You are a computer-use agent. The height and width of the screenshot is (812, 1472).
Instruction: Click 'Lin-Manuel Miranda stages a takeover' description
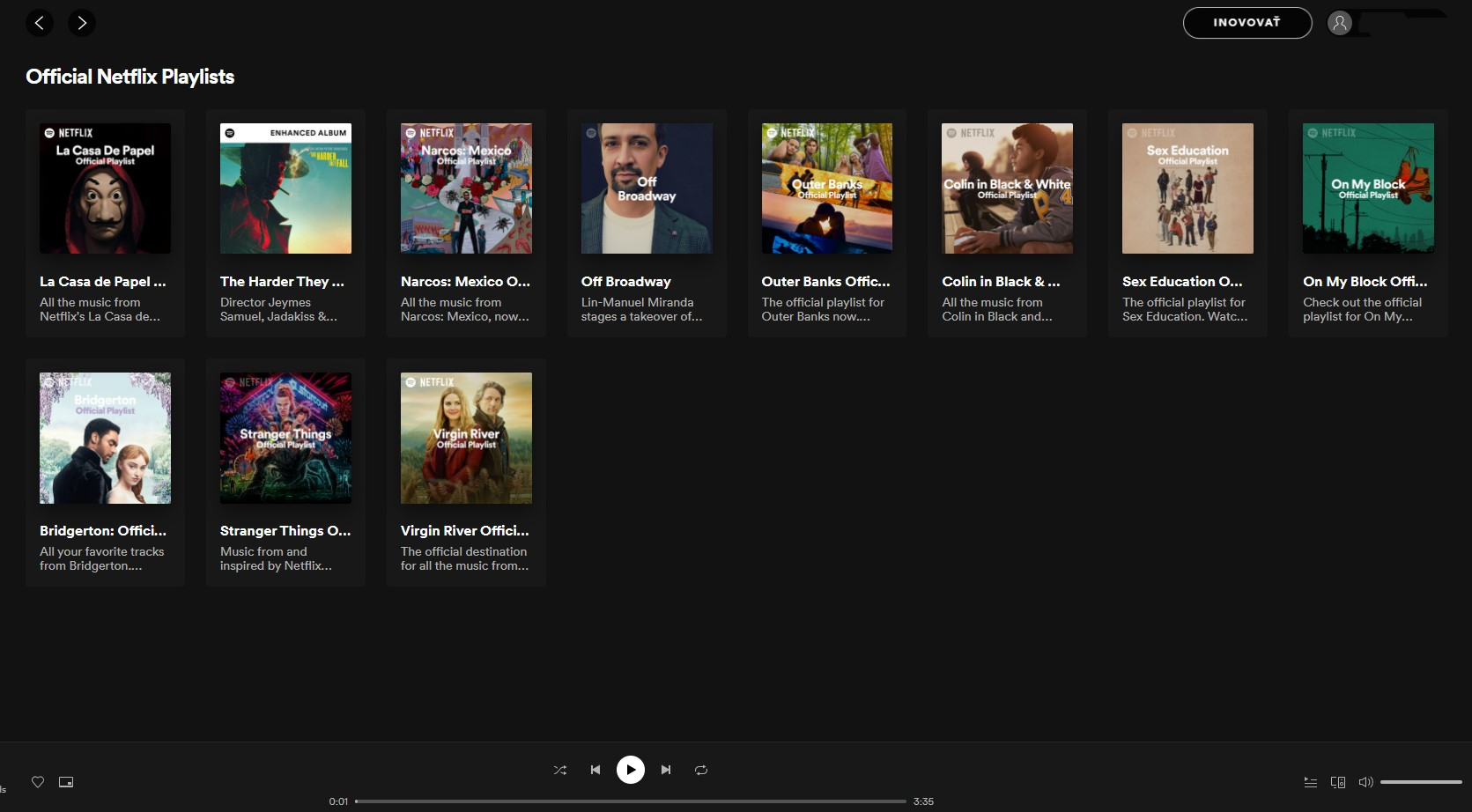(642, 309)
